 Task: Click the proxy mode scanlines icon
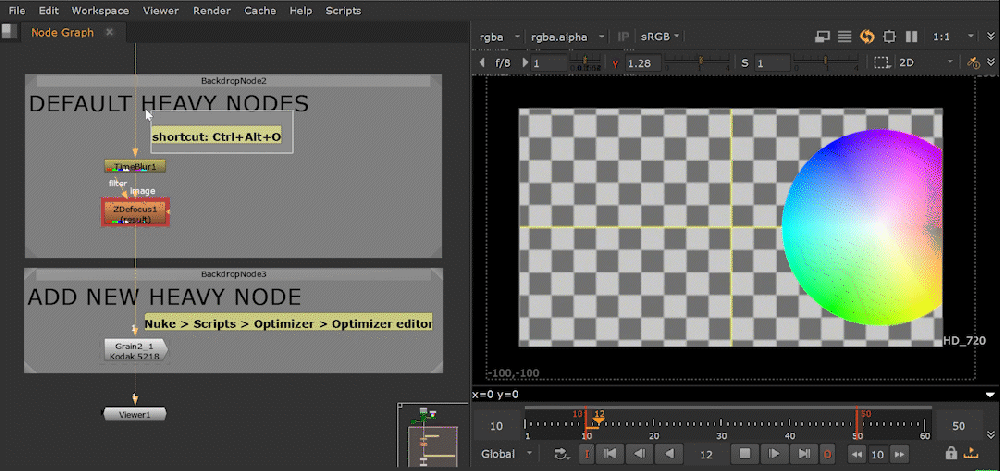click(x=845, y=37)
